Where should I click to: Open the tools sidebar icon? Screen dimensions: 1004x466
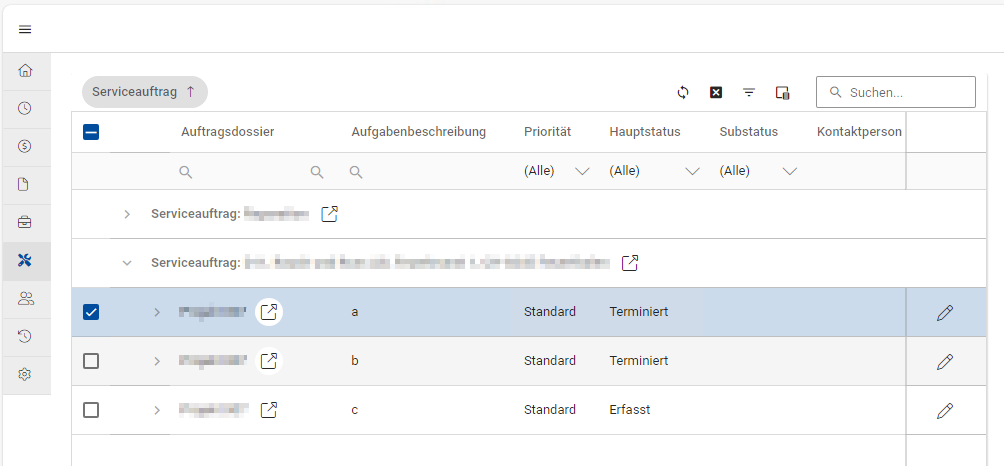(26, 260)
